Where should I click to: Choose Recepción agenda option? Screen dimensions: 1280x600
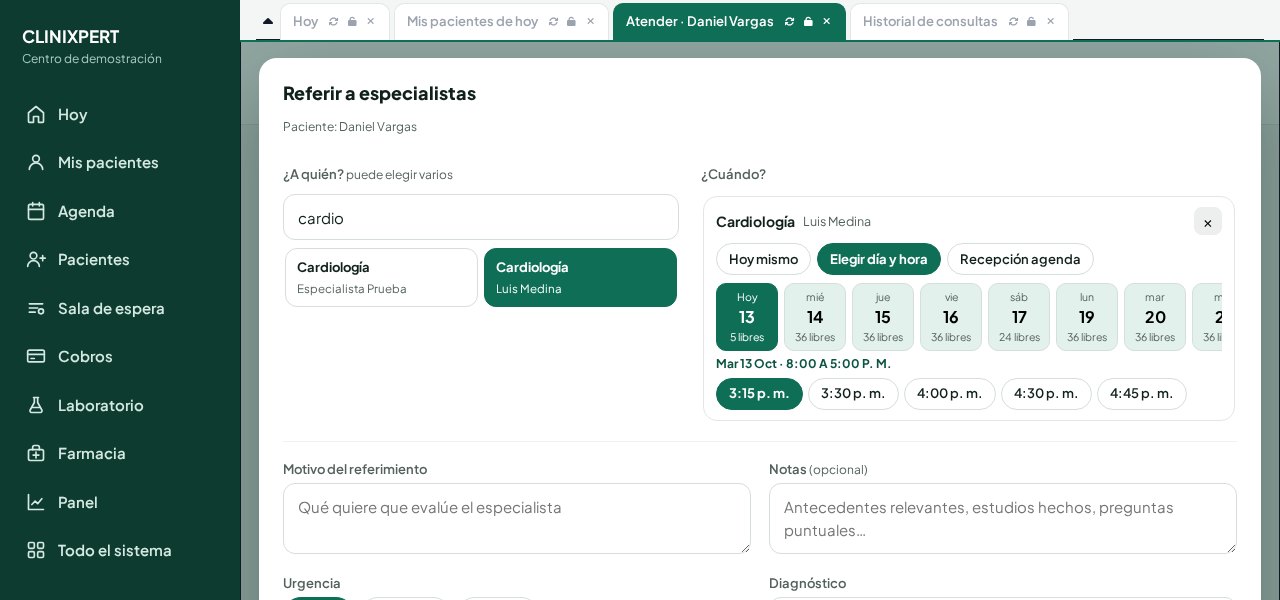click(1020, 259)
